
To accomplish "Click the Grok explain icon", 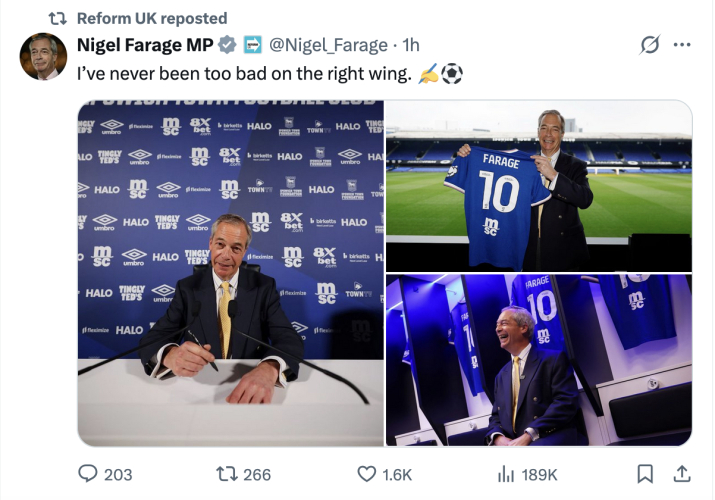I will [x=649, y=45].
